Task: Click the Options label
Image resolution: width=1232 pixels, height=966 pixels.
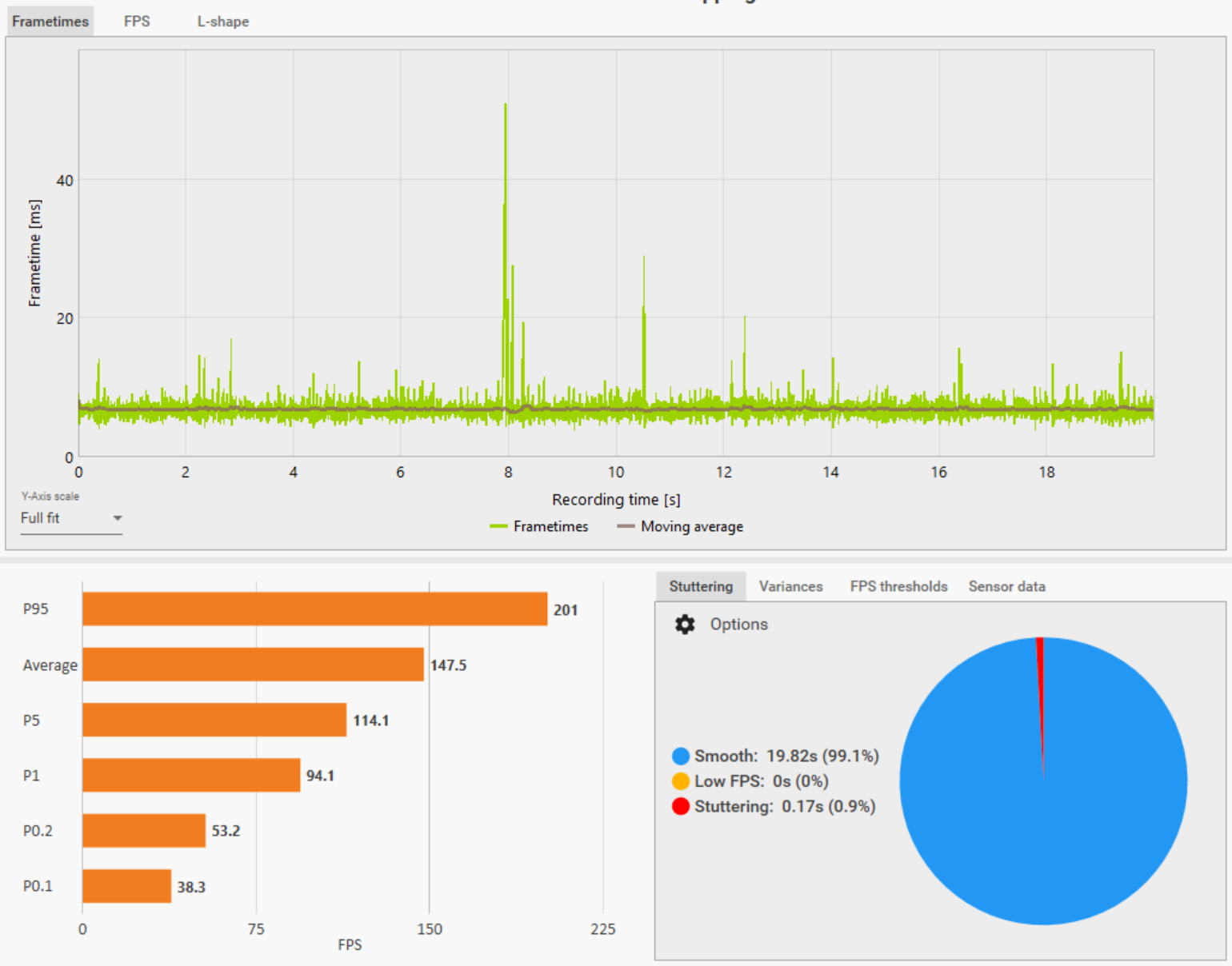Action: 738,625
